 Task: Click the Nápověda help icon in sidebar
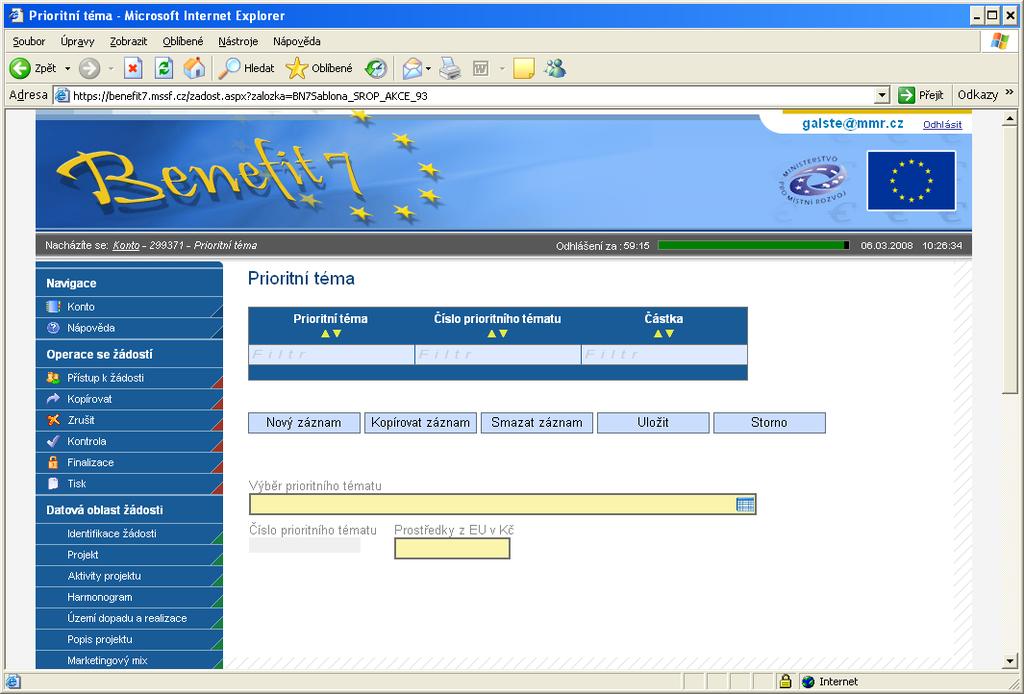point(54,328)
